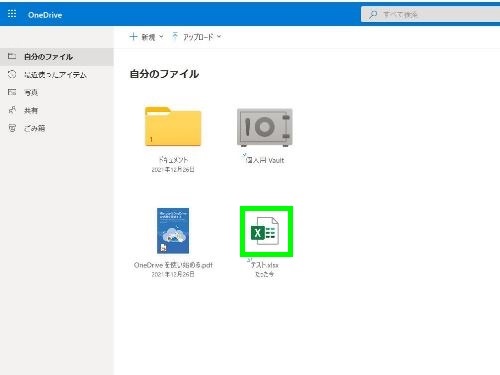Open the 個人用 Vault safe icon
500x375 pixels.
pyautogui.click(x=265, y=127)
